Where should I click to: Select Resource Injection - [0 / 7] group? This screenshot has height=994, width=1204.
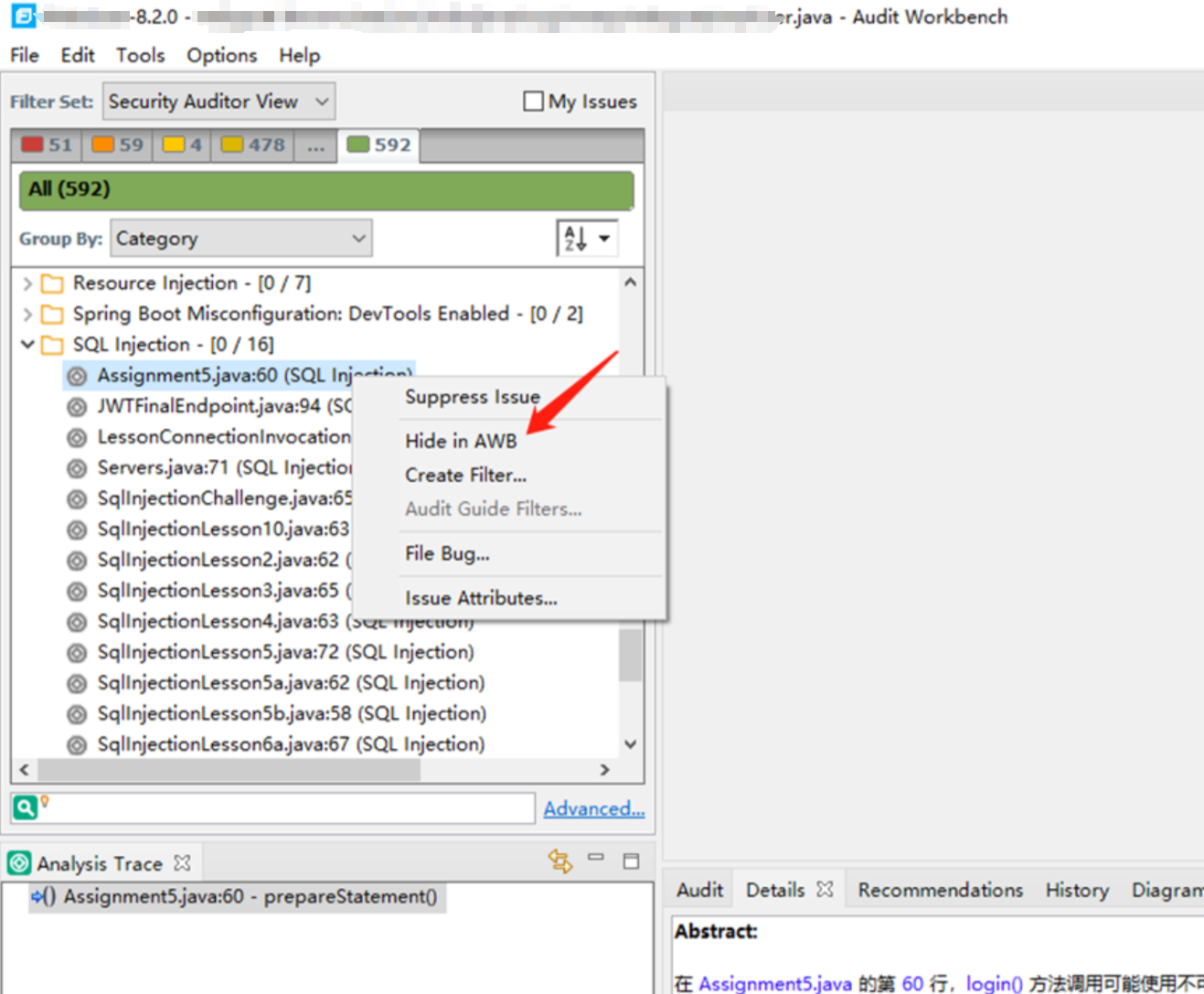(x=192, y=283)
